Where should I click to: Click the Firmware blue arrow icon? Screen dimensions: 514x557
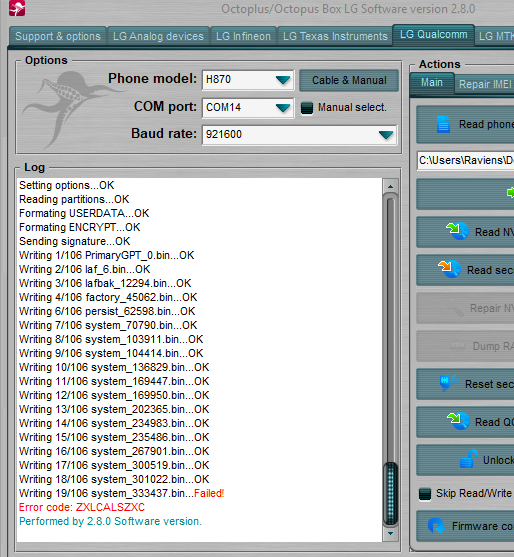pos(437,526)
